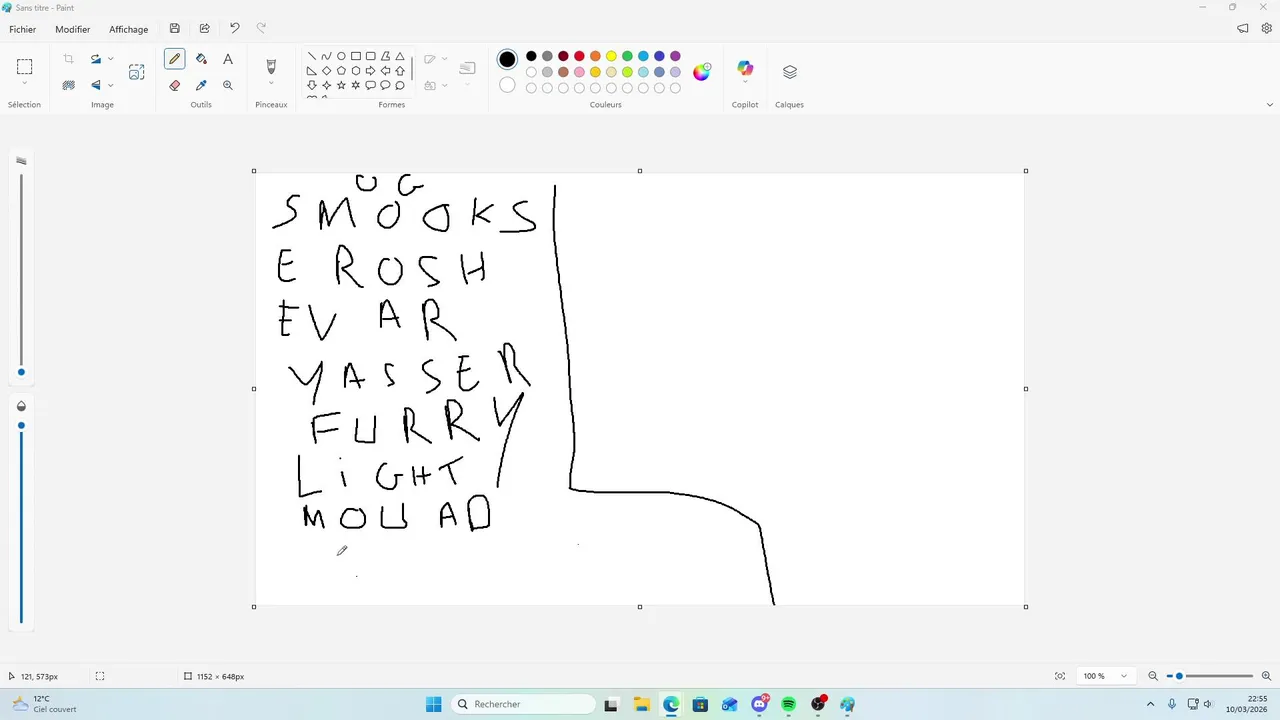1280x720 pixels.
Task: Choose the Oval shape
Action: coord(341,57)
